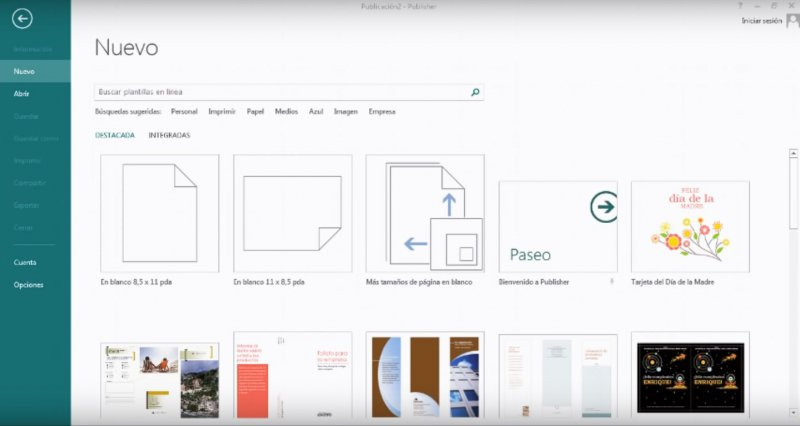Select Nuevo in the sidebar
The image size is (800, 426).
[x=35, y=71]
